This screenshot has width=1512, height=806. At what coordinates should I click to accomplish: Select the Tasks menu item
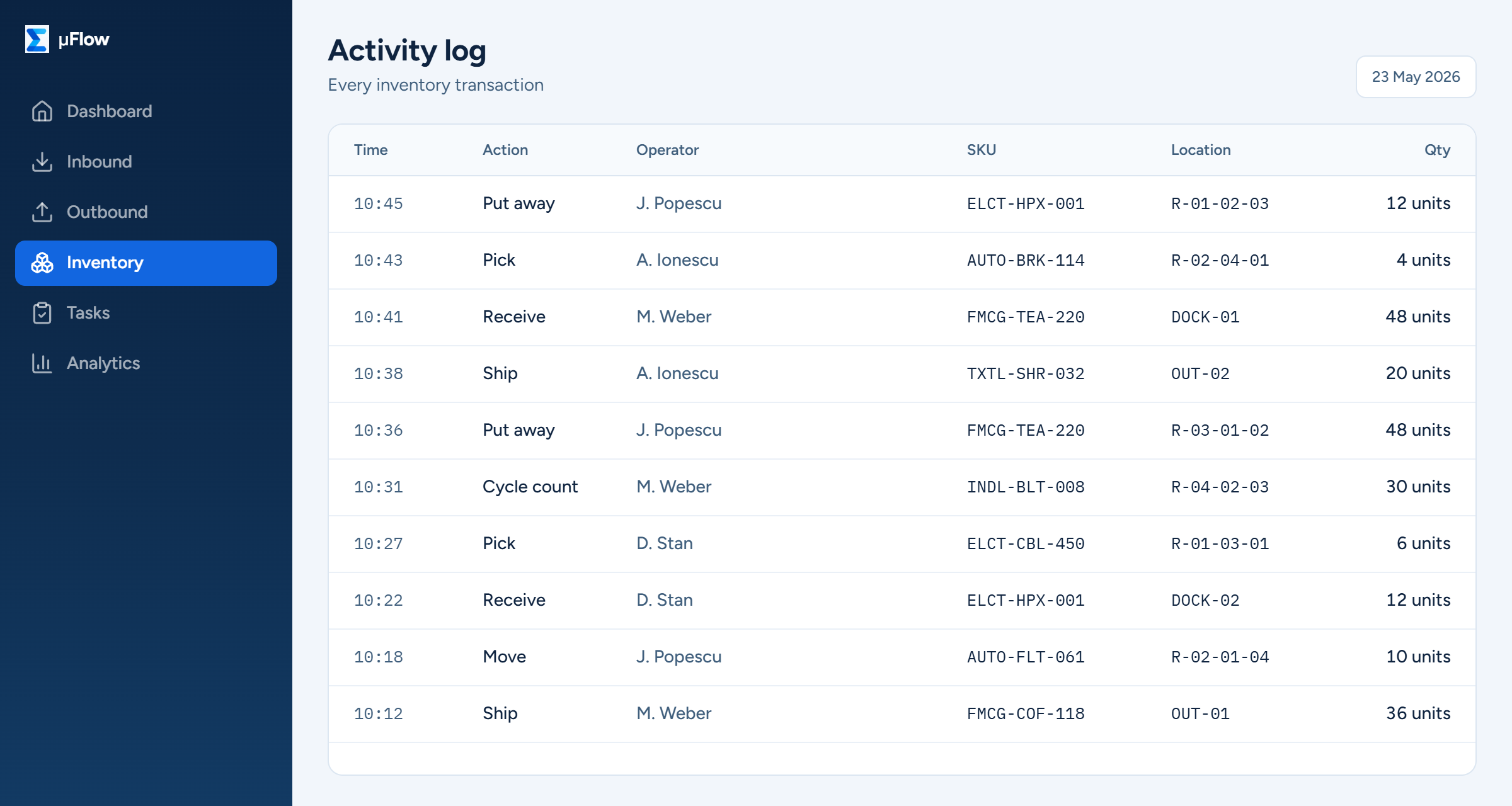[146, 313]
